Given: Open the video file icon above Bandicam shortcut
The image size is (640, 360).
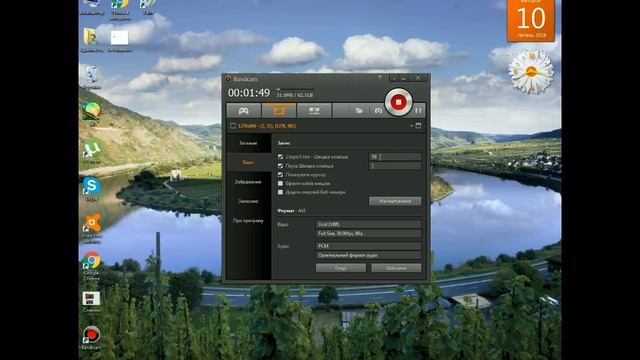Looking at the screenshot, I should 91,302.
